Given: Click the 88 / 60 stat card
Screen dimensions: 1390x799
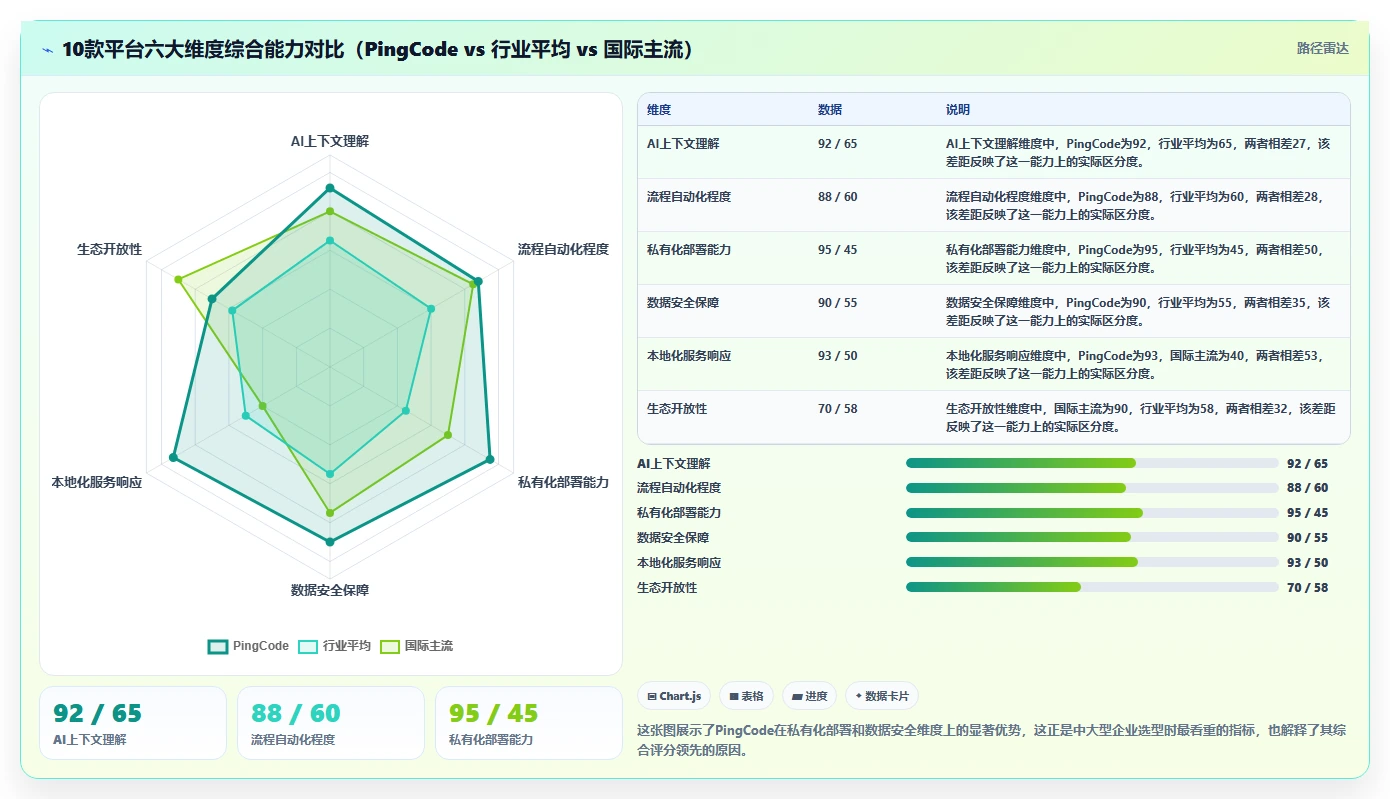Looking at the screenshot, I should tap(331, 723).
